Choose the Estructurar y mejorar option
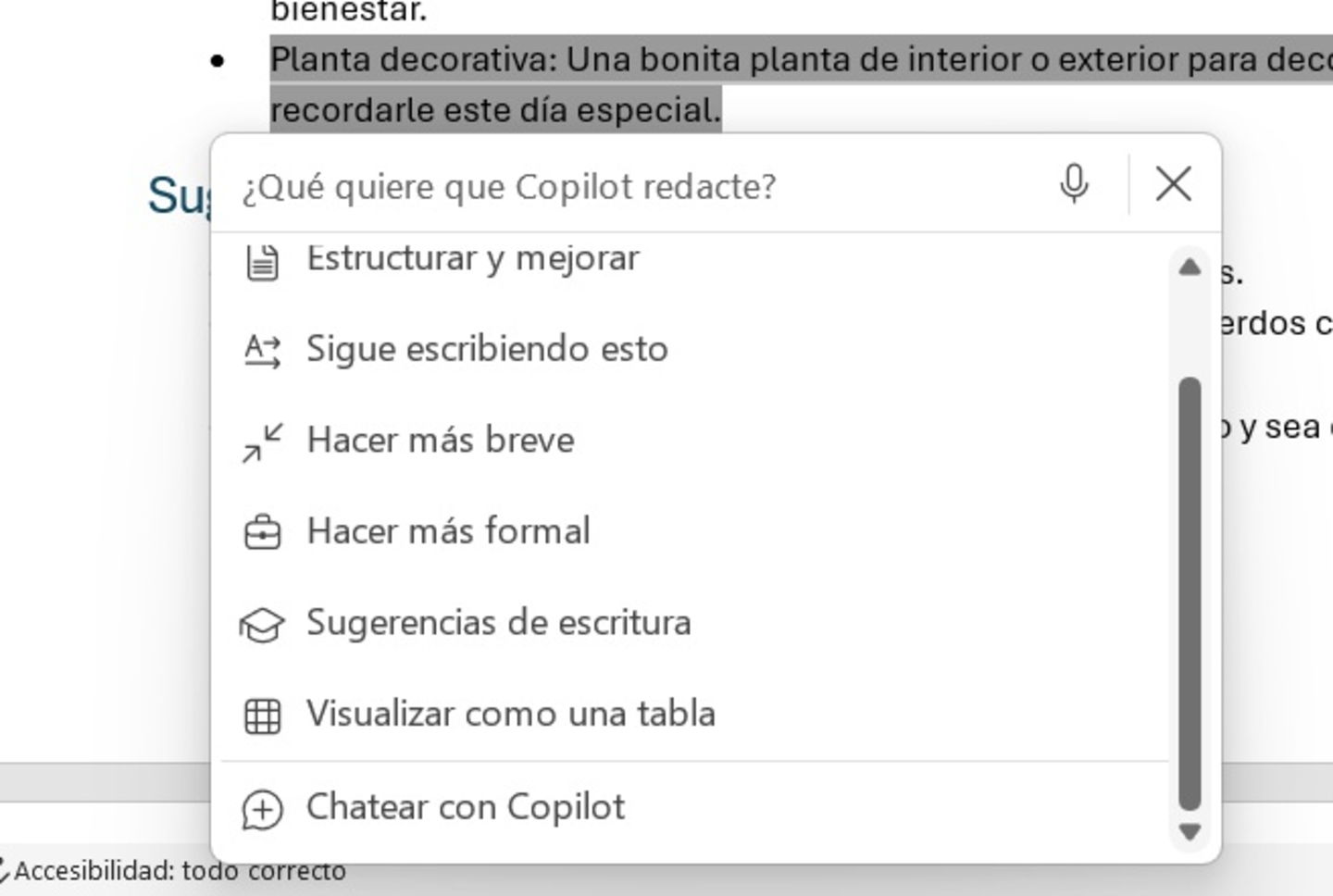 point(474,260)
